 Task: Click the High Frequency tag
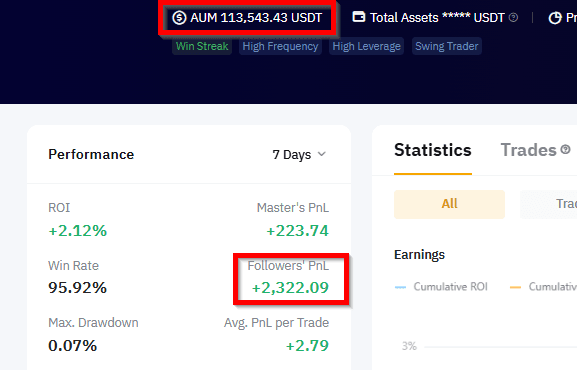click(x=280, y=46)
